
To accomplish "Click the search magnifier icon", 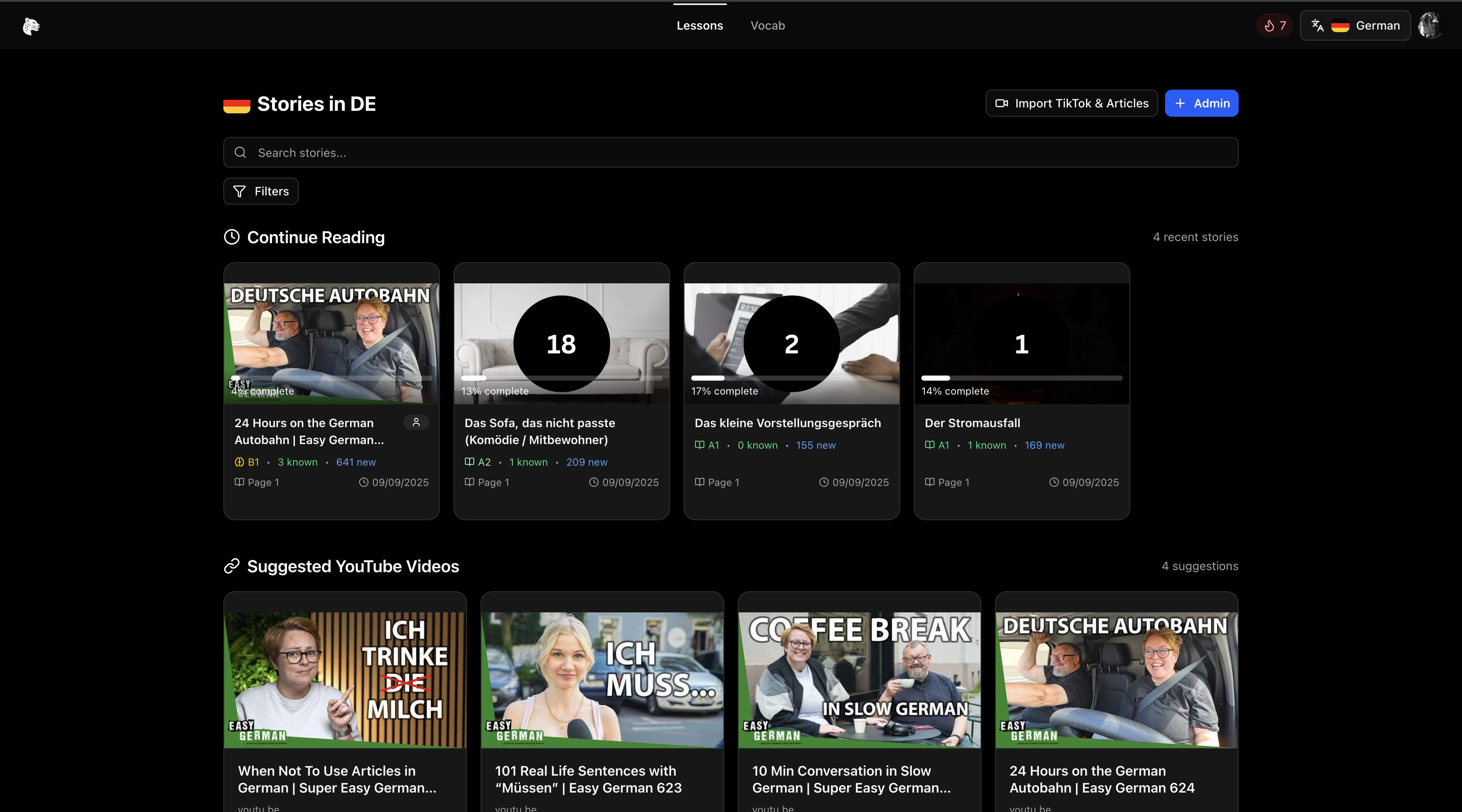I will (x=240, y=153).
